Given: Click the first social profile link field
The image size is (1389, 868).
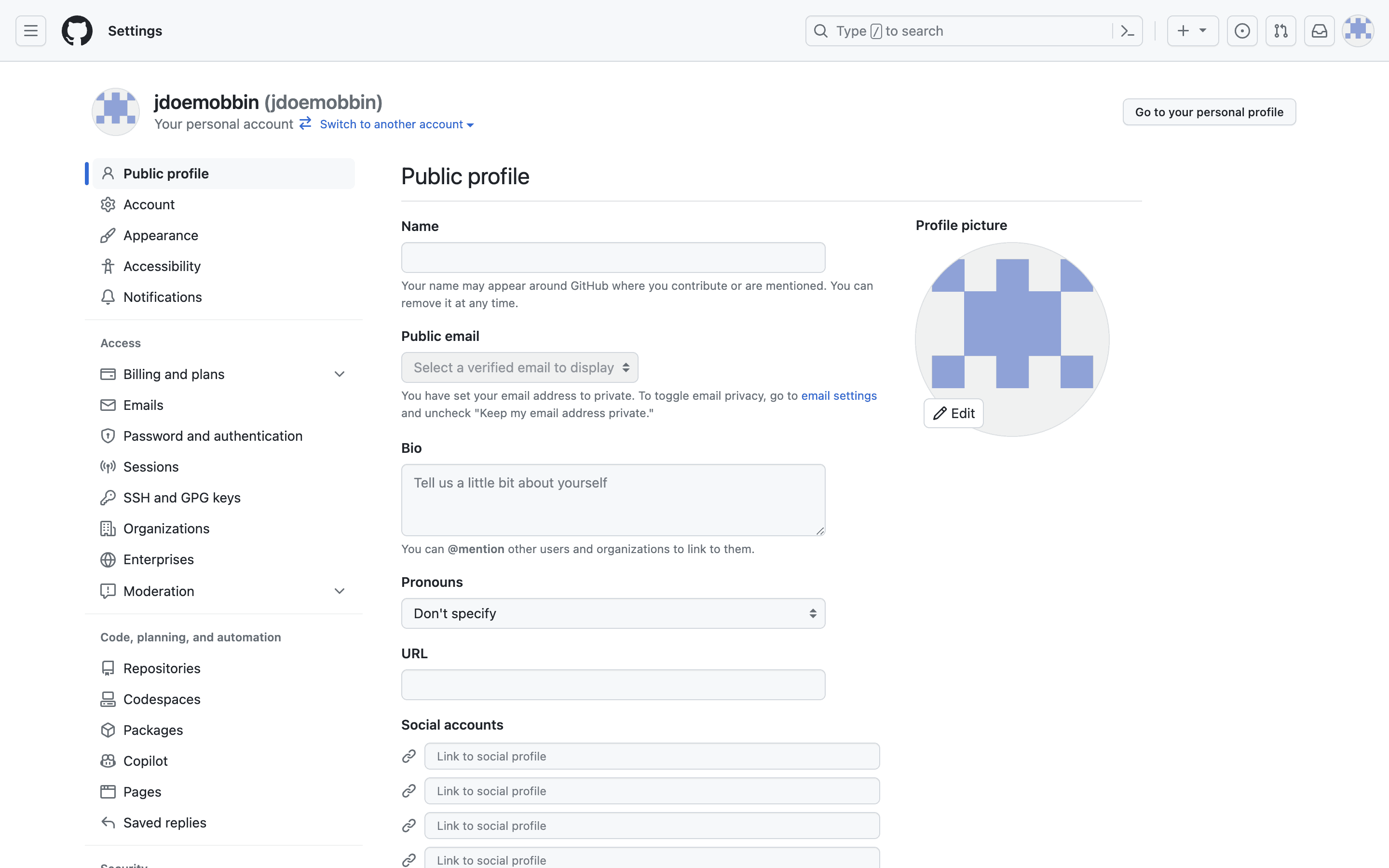Looking at the screenshot, I should [x=652, y=756].
